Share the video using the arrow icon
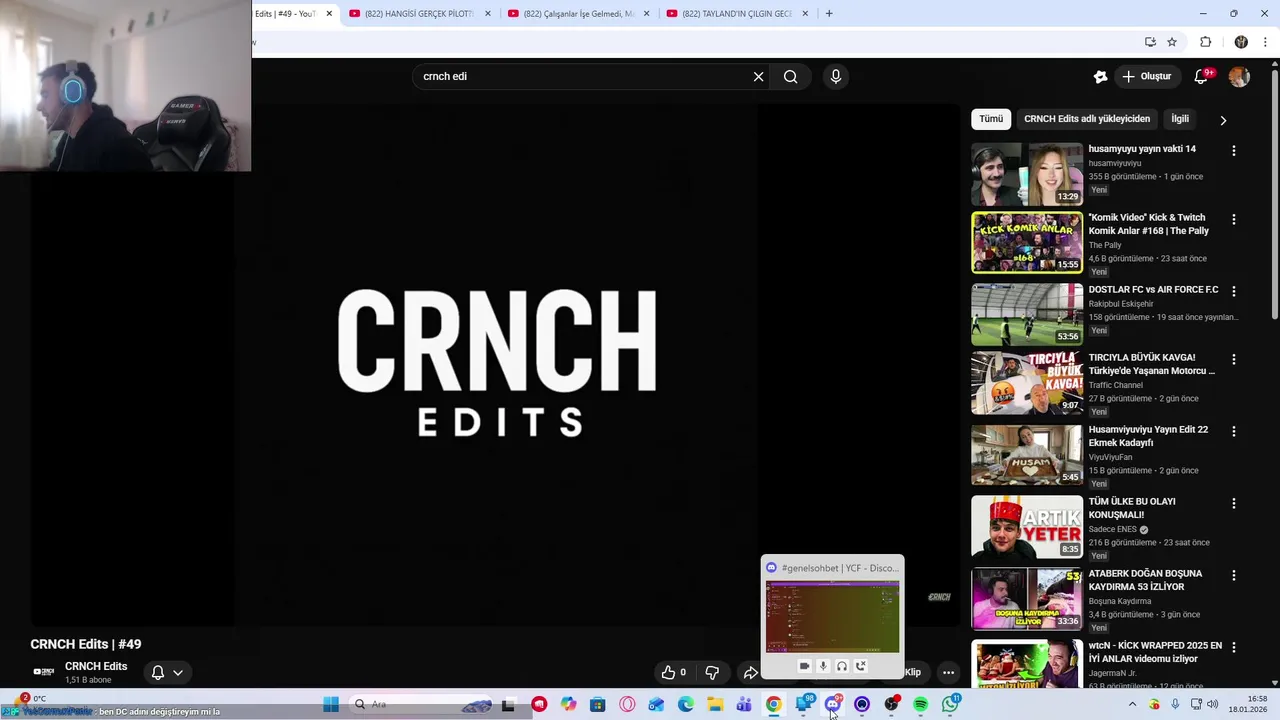Image resolution: width=1280 pixels, height=720 pixels. tap(750, 673)
